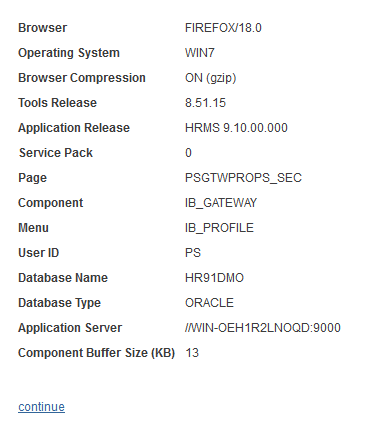Select the Database Type label
366x440 pixels.
[x=59, y=303]
